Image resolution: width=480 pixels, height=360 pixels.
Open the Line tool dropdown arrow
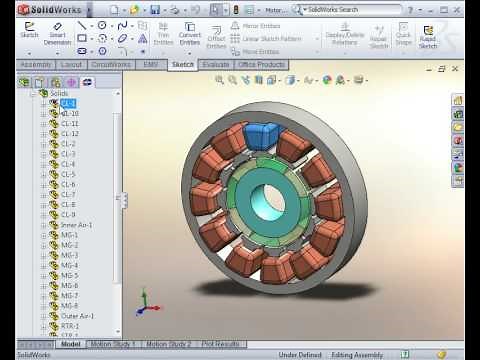(x=91, y=26)
